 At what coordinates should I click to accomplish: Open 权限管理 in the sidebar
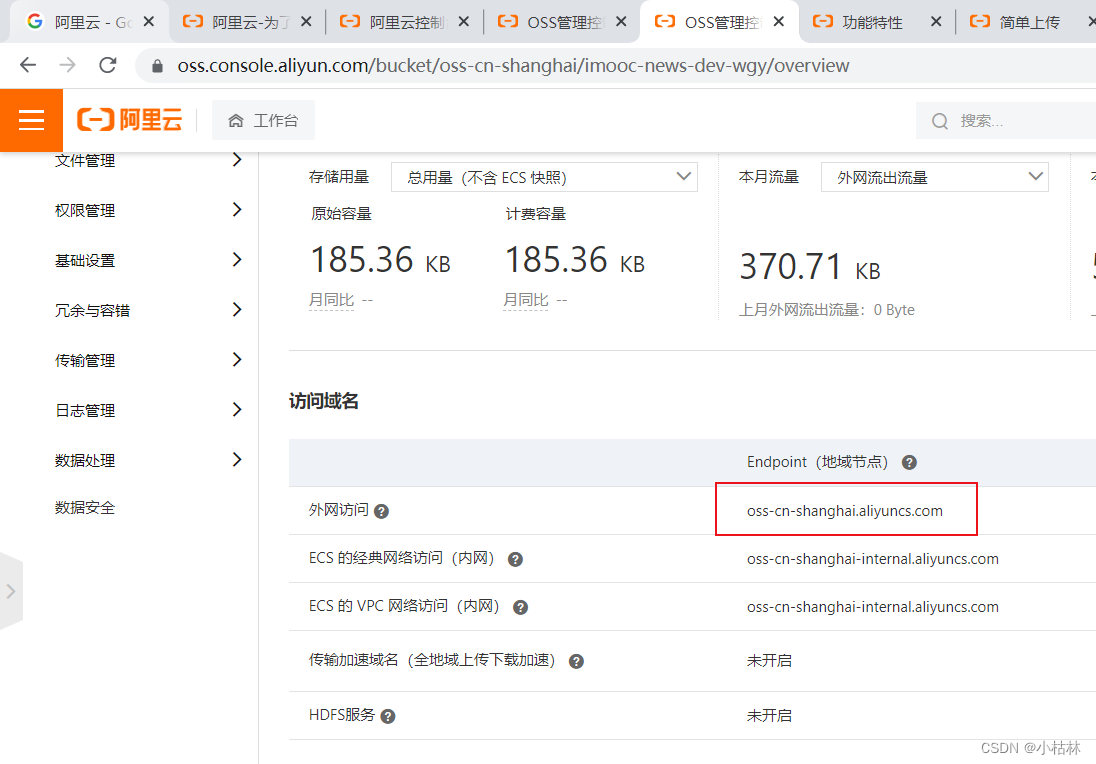point(85,210)
